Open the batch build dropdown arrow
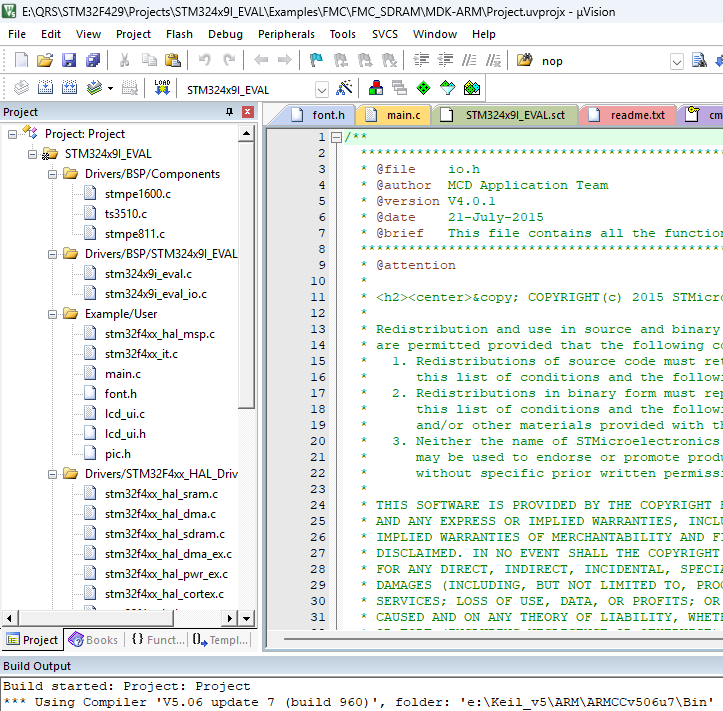 110,88
